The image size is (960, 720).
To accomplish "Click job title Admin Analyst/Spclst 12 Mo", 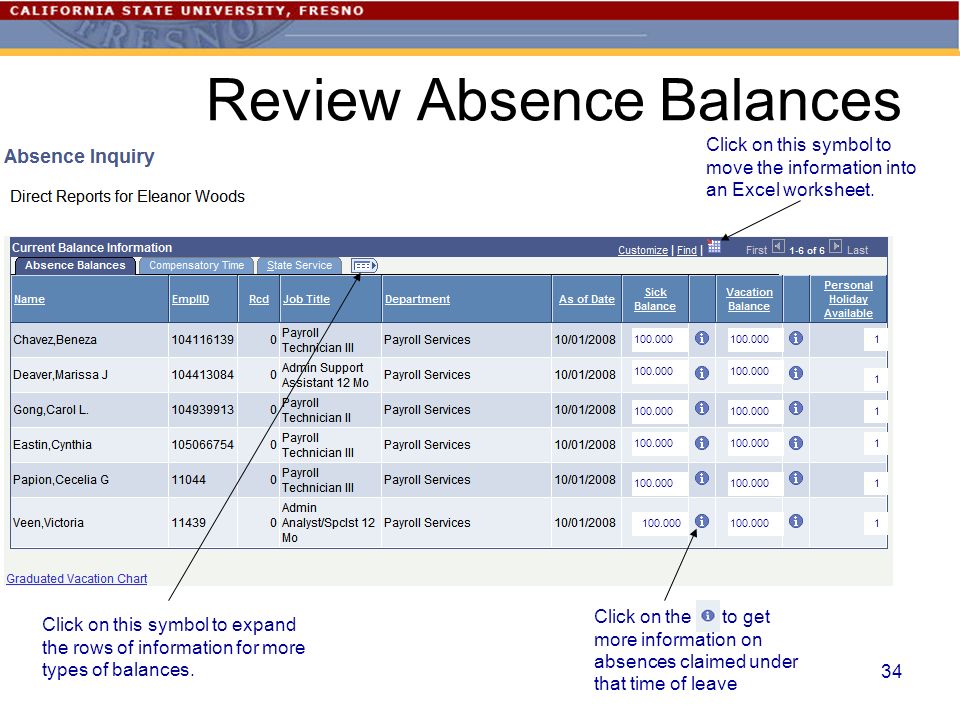I will 328,523.
